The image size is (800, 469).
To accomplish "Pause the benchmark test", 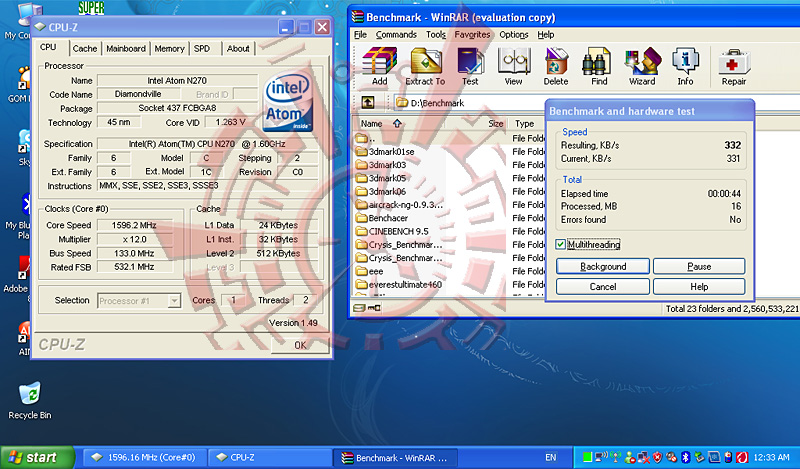I will click(699, 266).
